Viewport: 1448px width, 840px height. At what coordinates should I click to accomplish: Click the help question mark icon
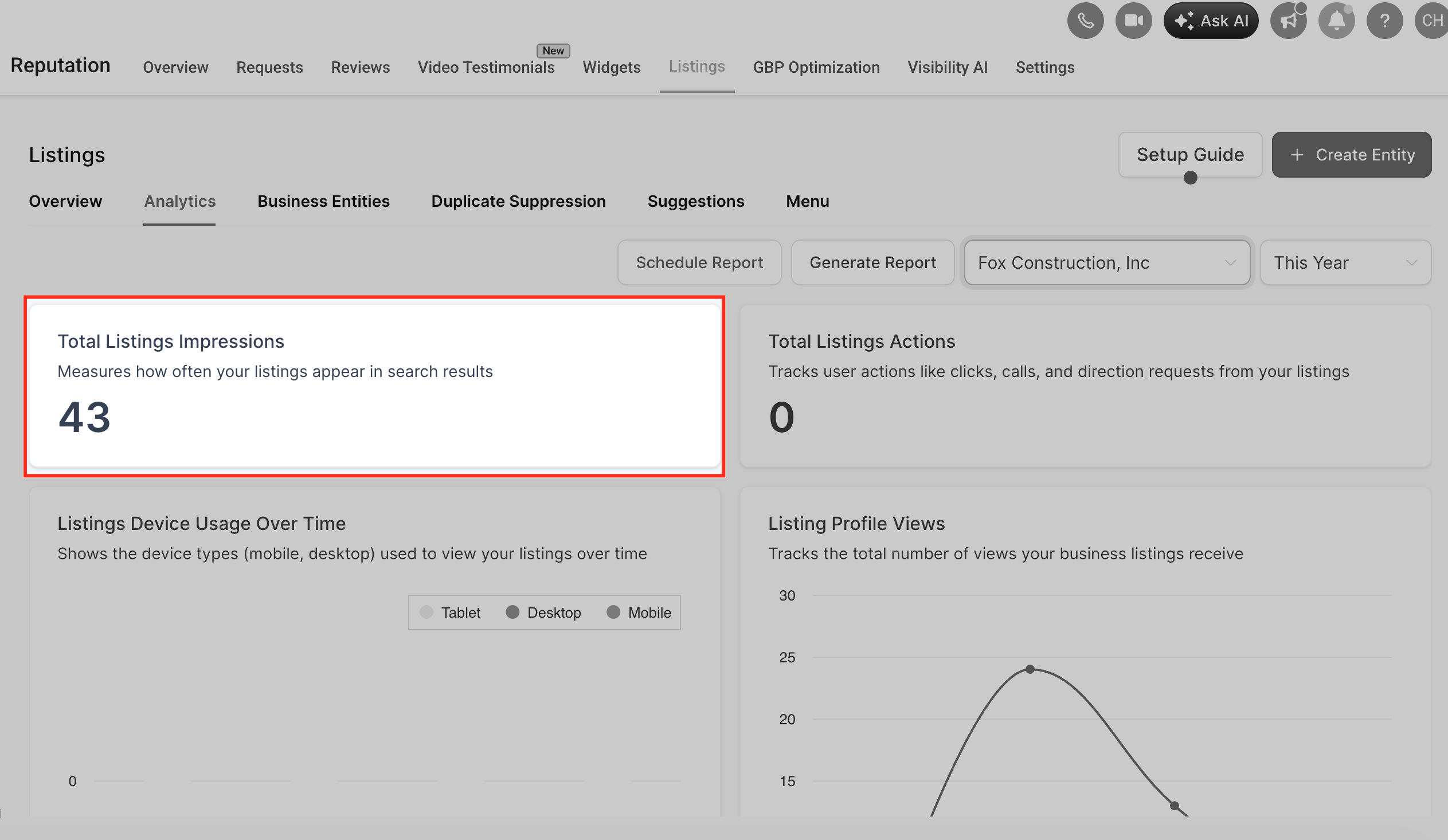coord(1384,21)
